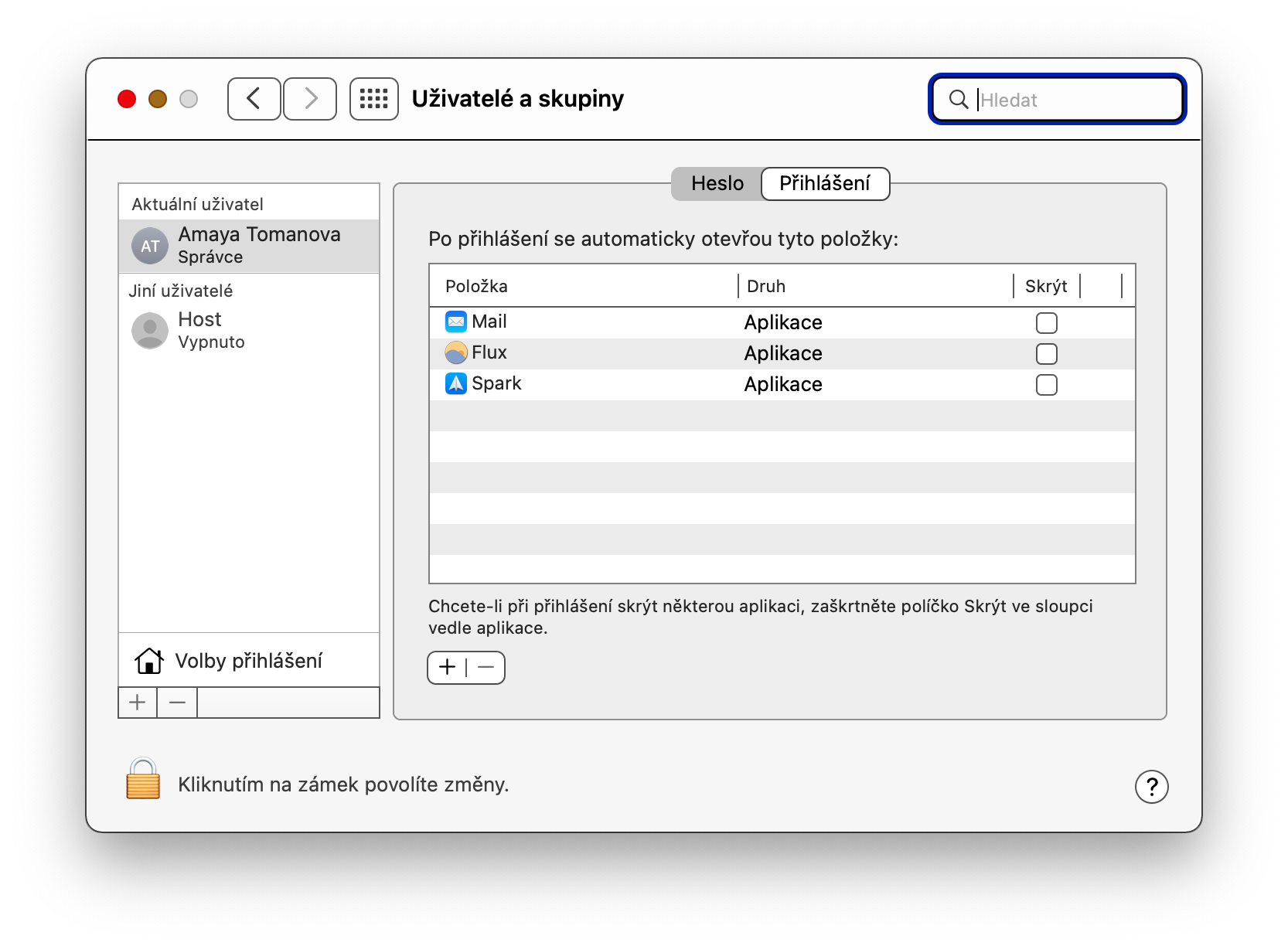Toggle Skrýt checkbox for Mail

coord(1047,323)
